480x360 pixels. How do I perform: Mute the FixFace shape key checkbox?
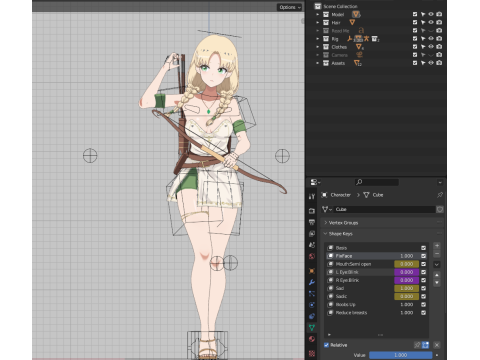point(423,256)
